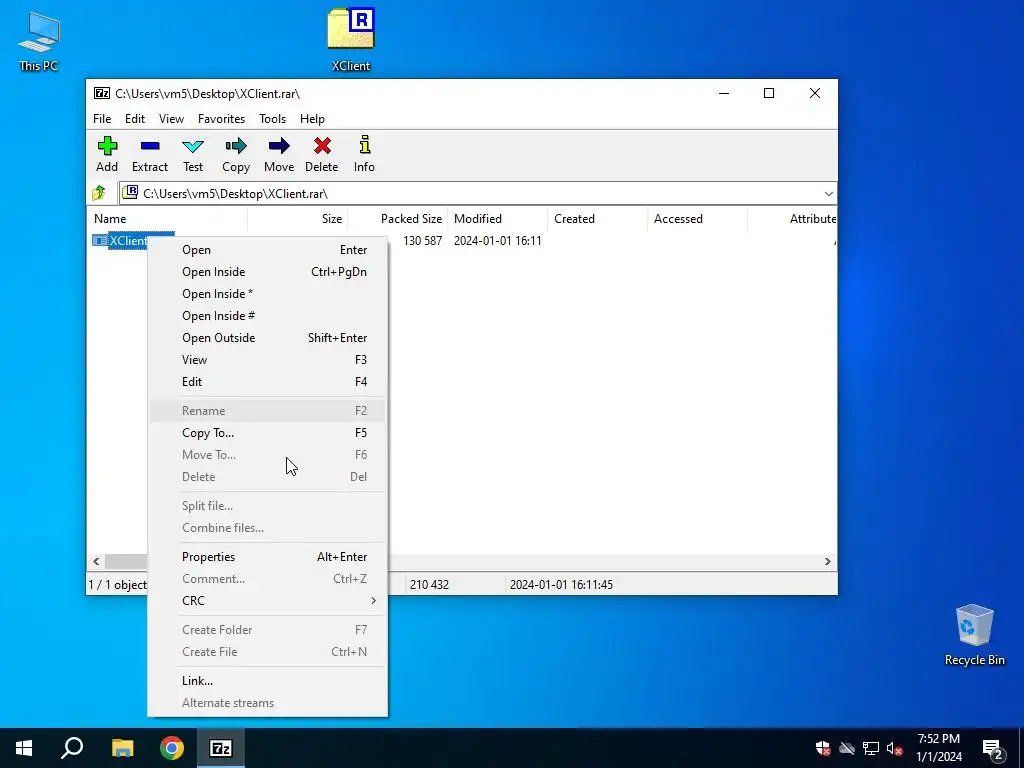
Task: Expand address bar path dropdown
Action: [828, 193]
